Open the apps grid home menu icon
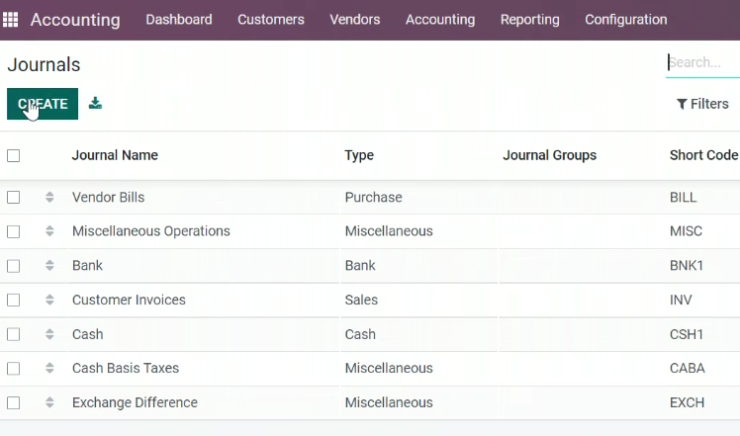This screenshot has width=740, height=436. [10, 20]
